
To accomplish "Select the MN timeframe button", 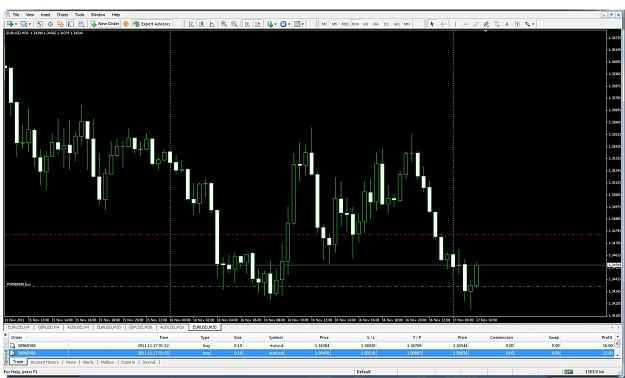I will [407, 24].
